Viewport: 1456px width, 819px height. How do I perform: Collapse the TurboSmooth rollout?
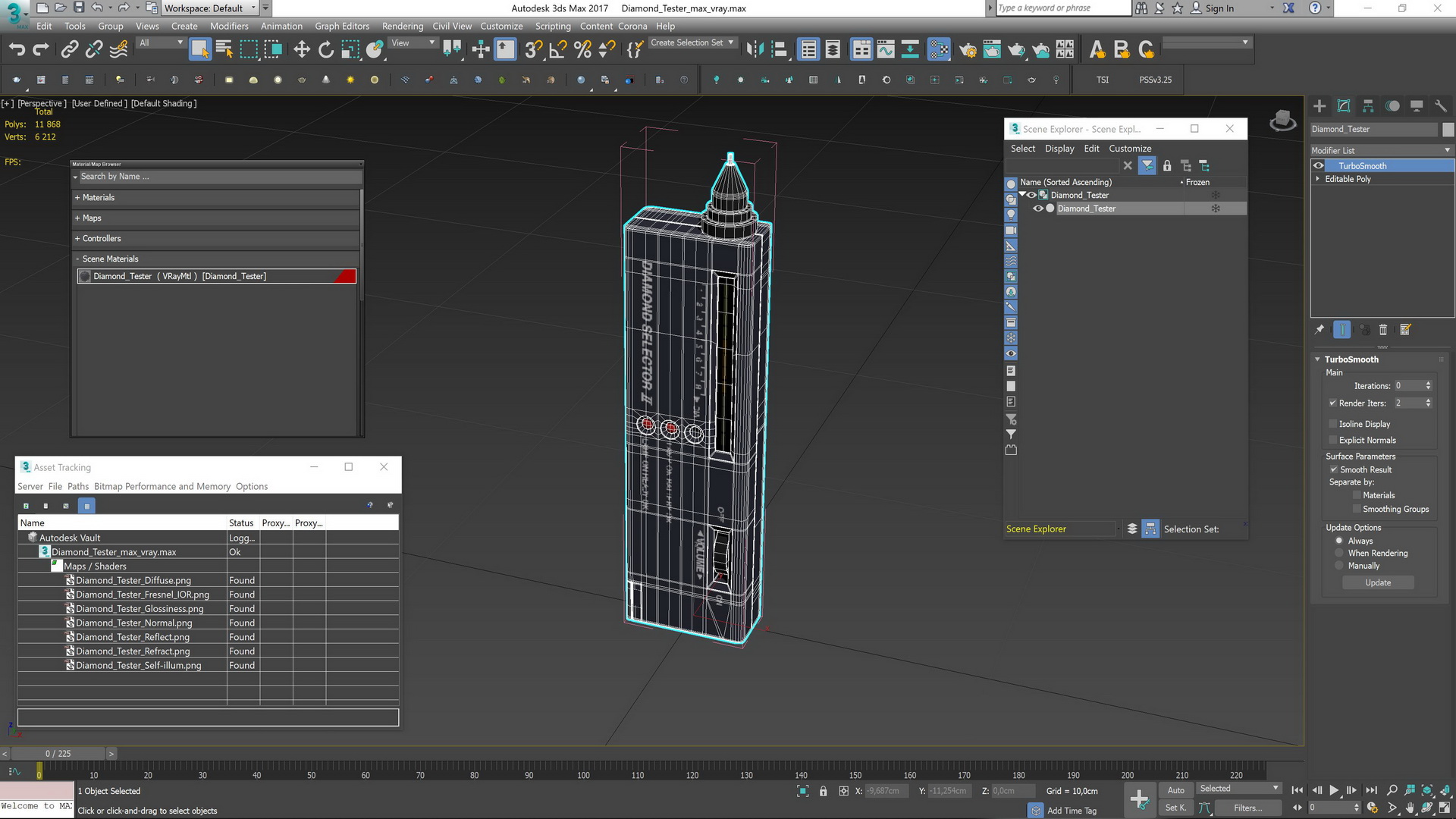click(1318, 359)
